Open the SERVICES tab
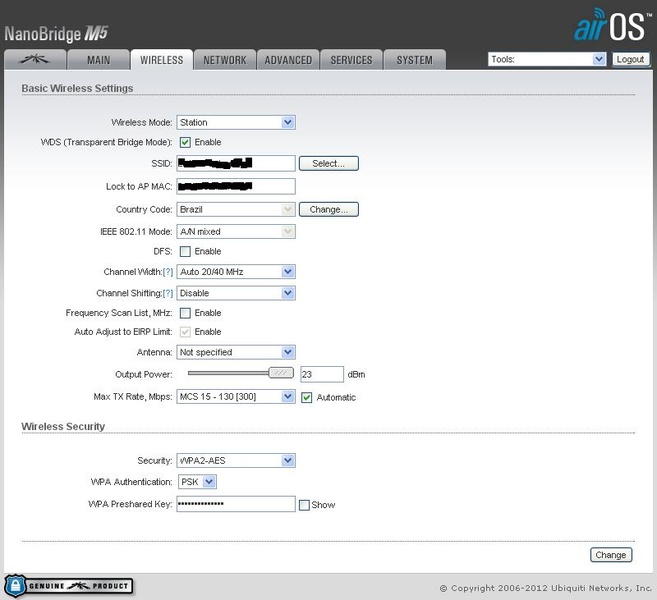This screenshot has width=657, height=600. (352, 59)
